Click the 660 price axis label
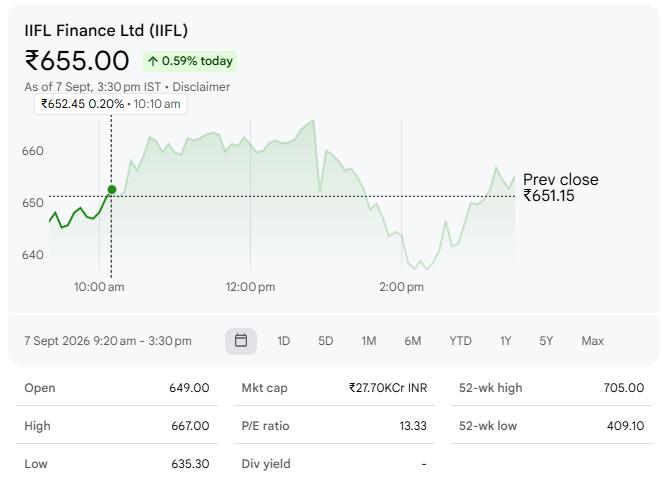The height and width of the screenshot is (495, 662). click(33, 151)
